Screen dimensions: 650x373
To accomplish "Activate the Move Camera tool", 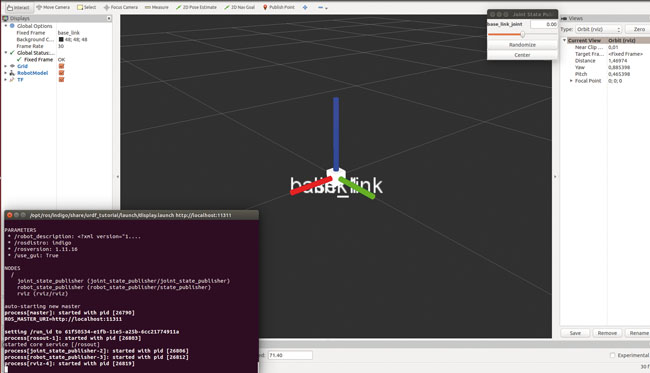I will pos(53,7).
